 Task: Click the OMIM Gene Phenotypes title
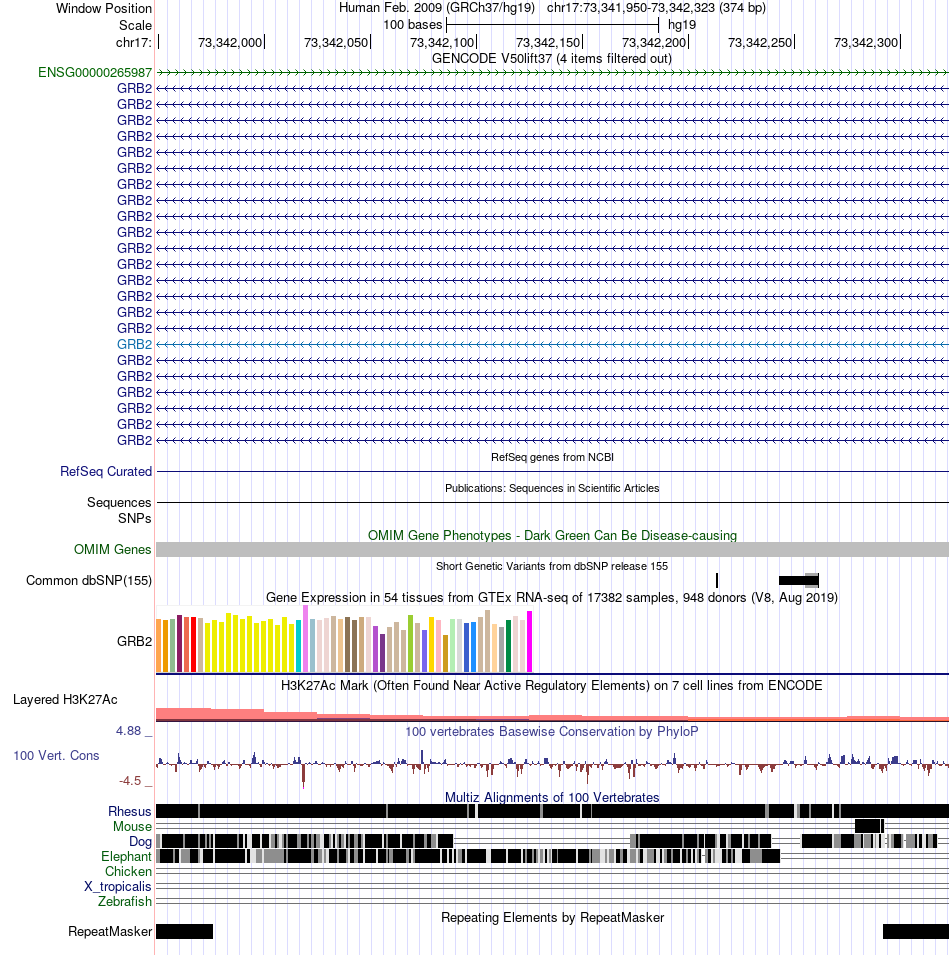pyautogui.click(x=552, y=535)
